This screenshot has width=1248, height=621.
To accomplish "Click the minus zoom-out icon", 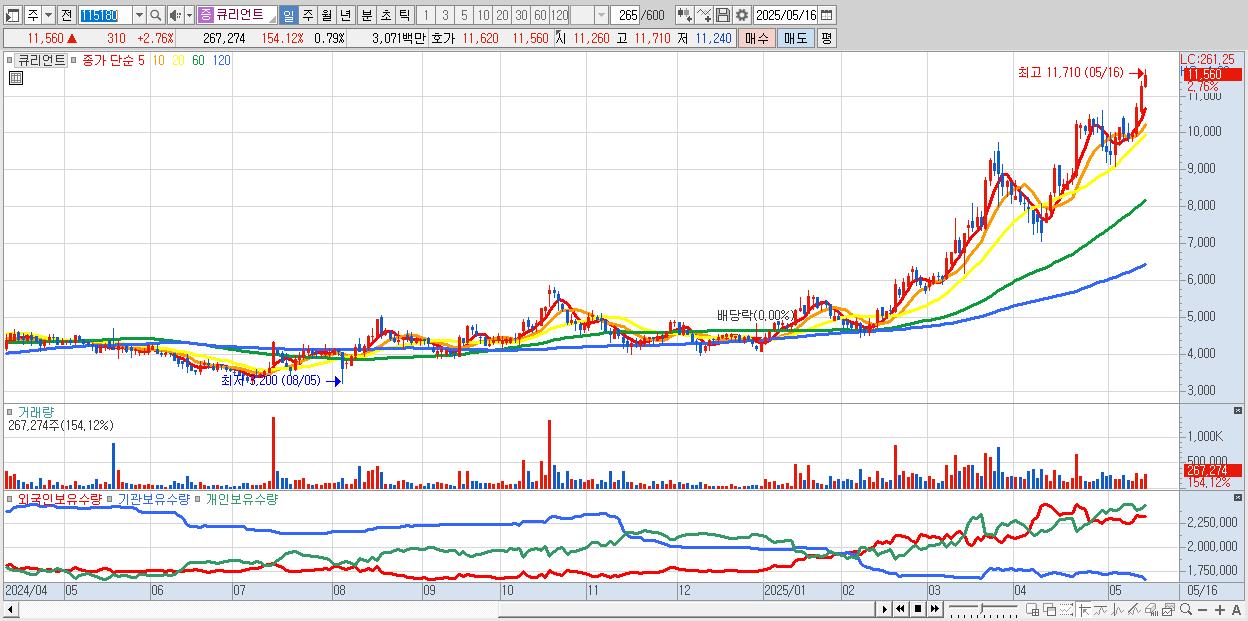I will [x=1202, y=610].
